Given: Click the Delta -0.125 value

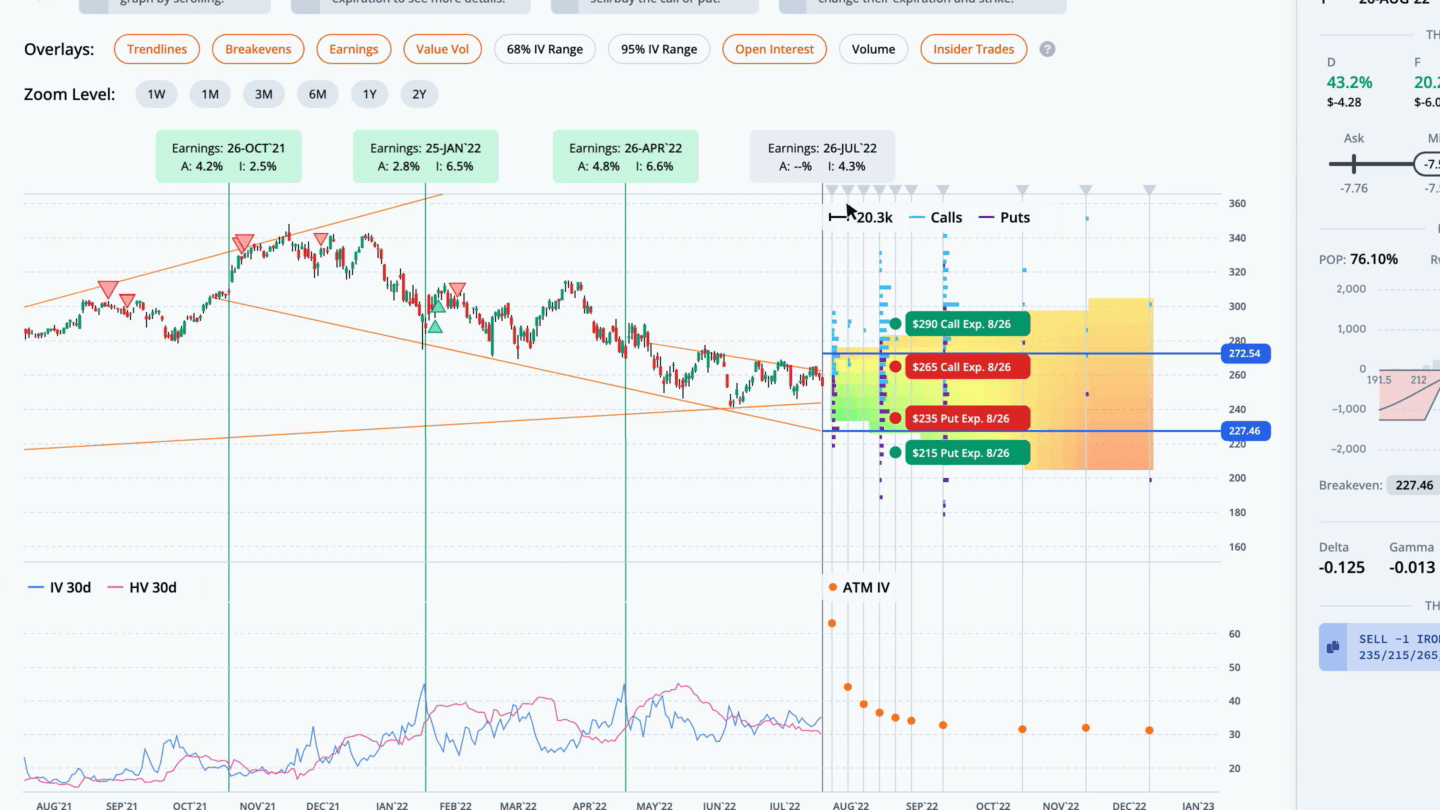Looking at the screenshot, I should tap(1340, 568).
